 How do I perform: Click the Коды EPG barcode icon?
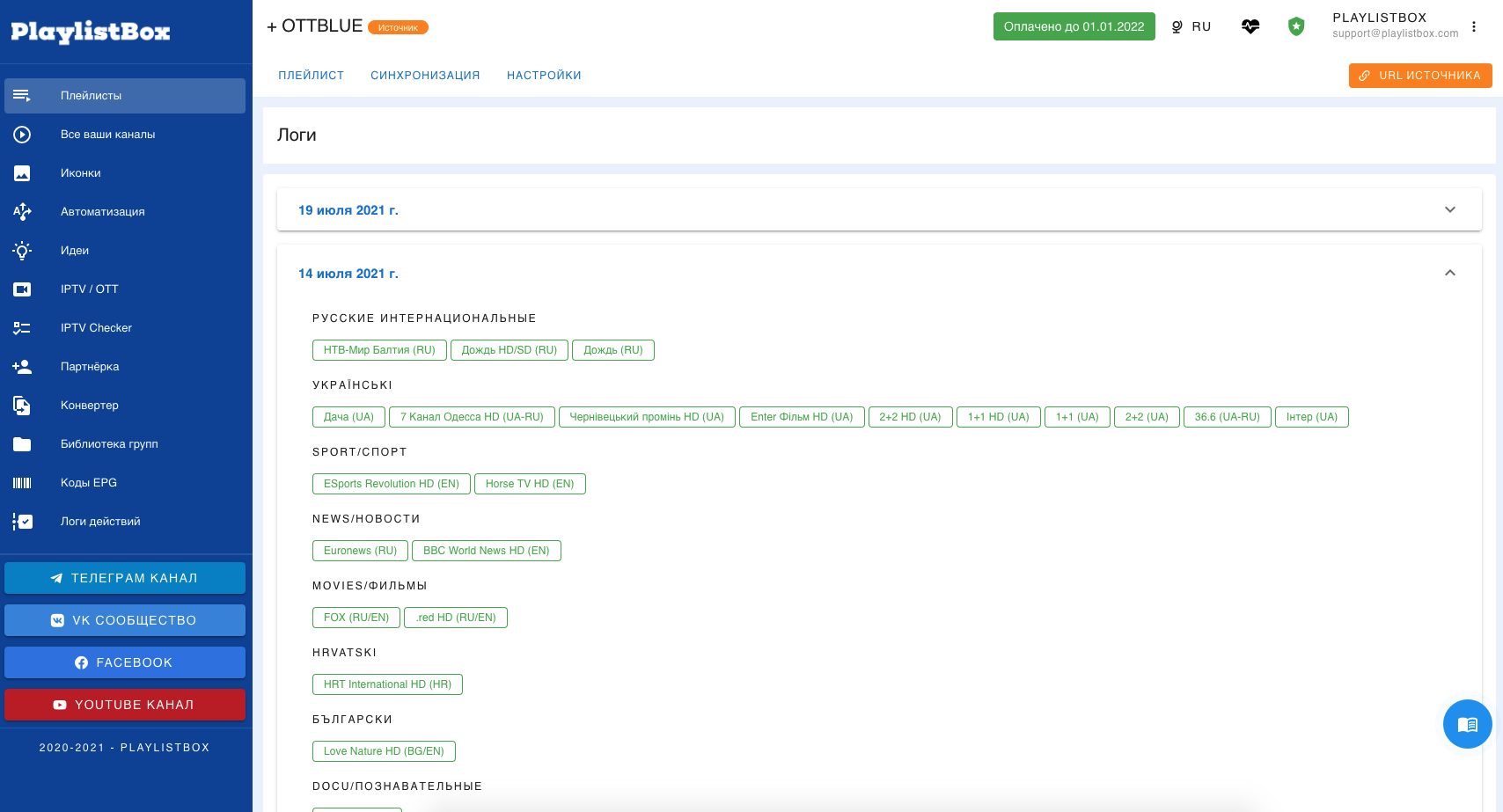[22, 483]
